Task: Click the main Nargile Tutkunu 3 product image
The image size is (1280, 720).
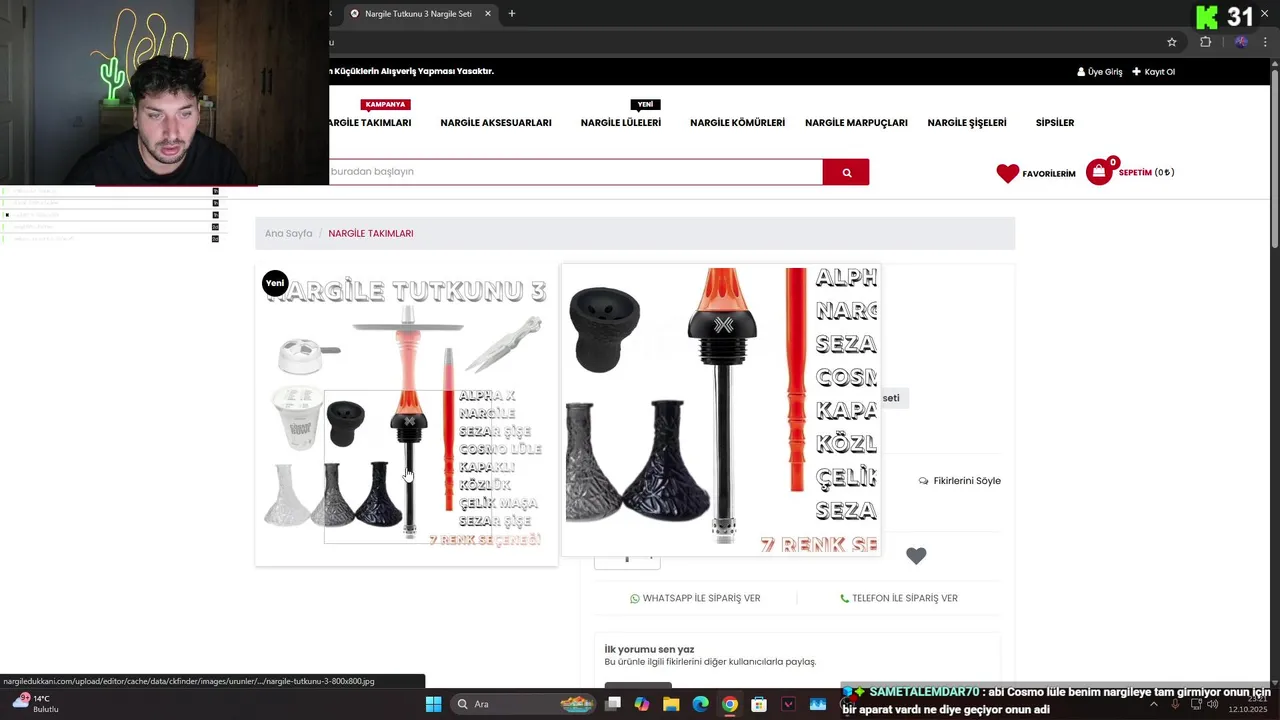Action: click(406, 415)
